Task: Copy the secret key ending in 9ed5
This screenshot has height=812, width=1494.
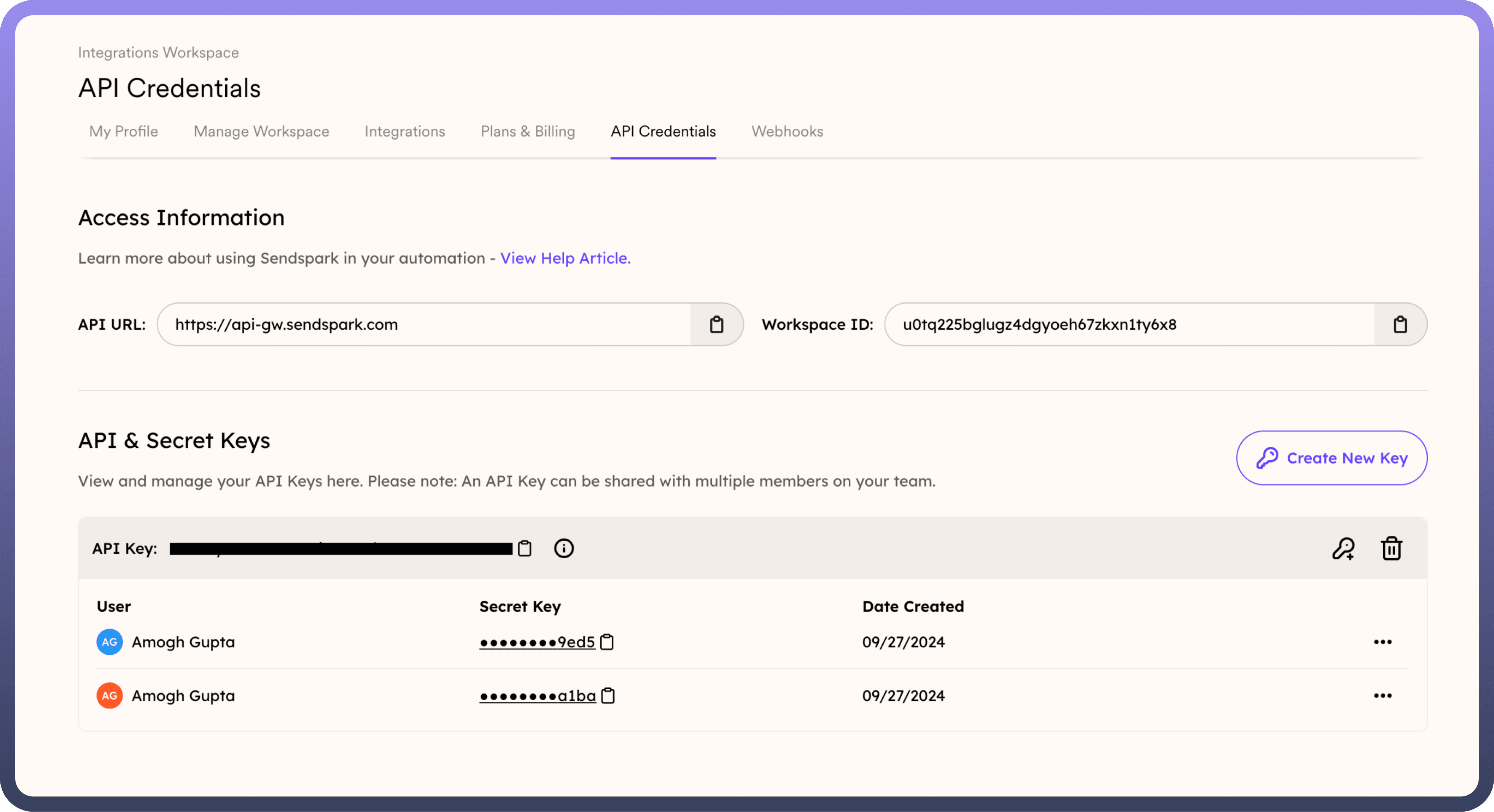Action: pyautogui.click(x=607, y=642)
